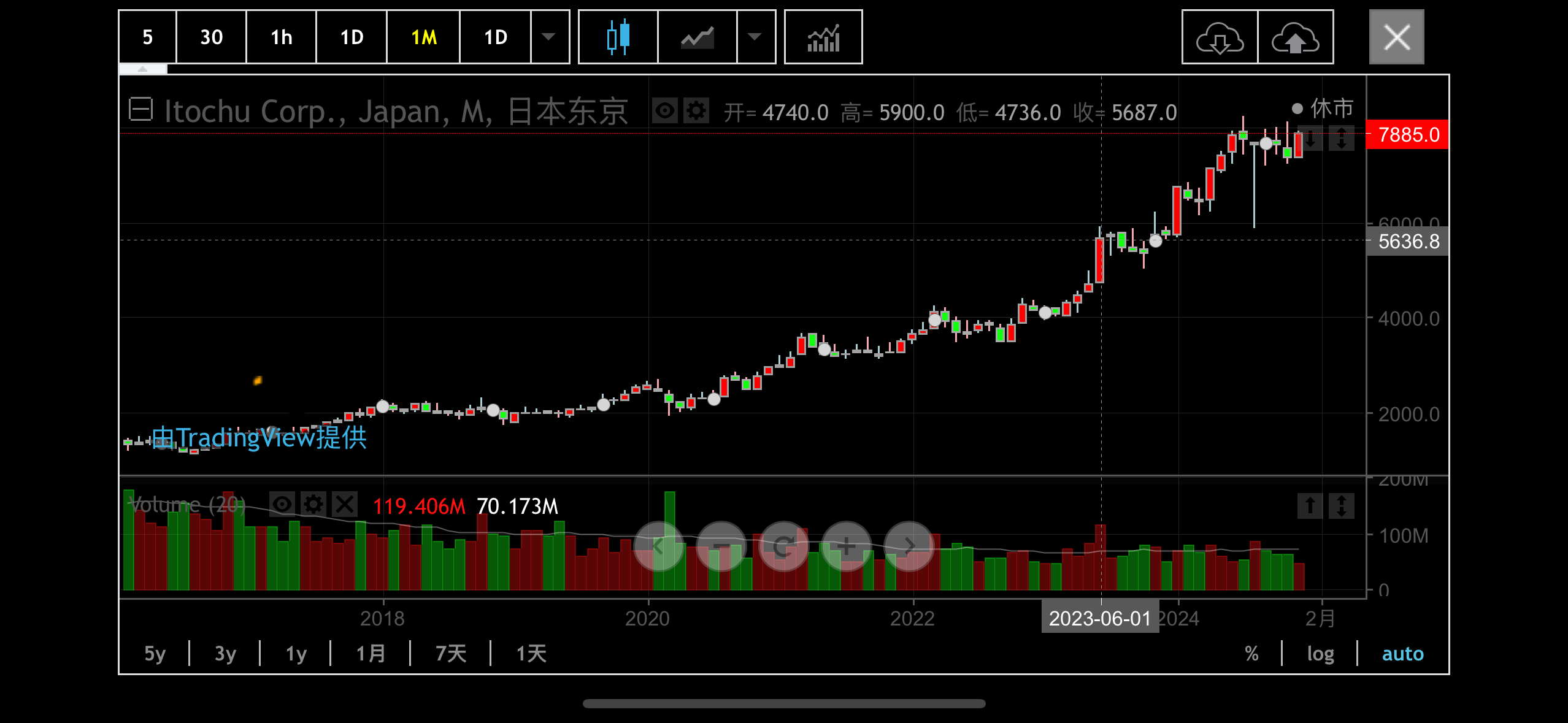1568x723 pixels.
Task: Click the Volume (20) indicator title
Action: [x=186, y=505]
